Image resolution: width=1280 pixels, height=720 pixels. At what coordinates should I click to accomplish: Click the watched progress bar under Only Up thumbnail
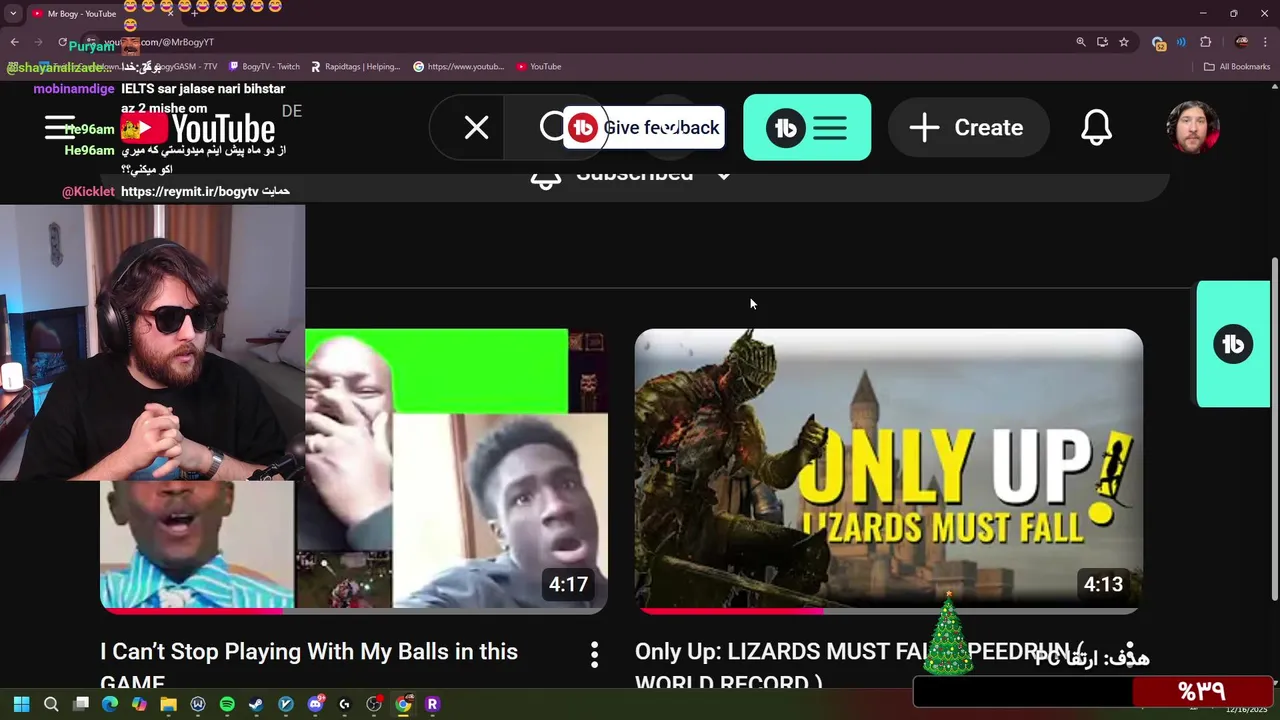click(x=889, y=610)
